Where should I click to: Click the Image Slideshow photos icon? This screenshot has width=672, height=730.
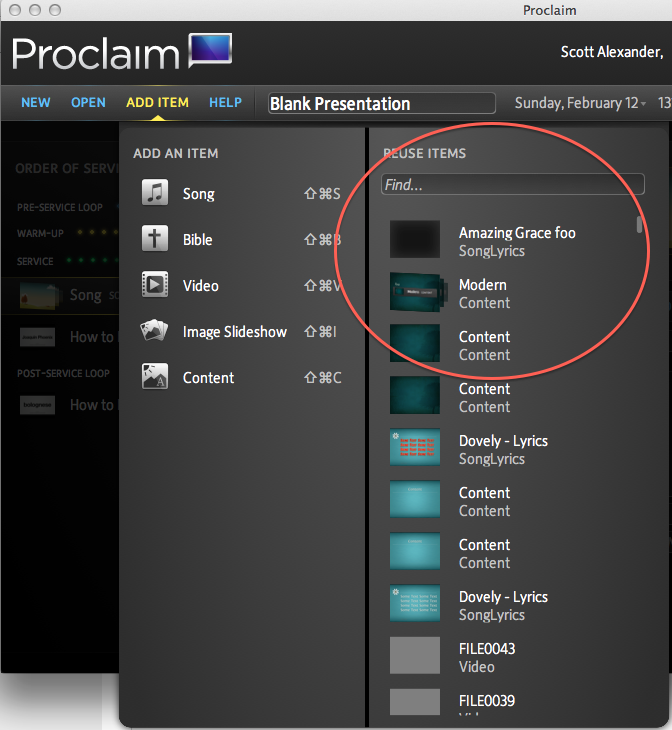click(154, 331)
